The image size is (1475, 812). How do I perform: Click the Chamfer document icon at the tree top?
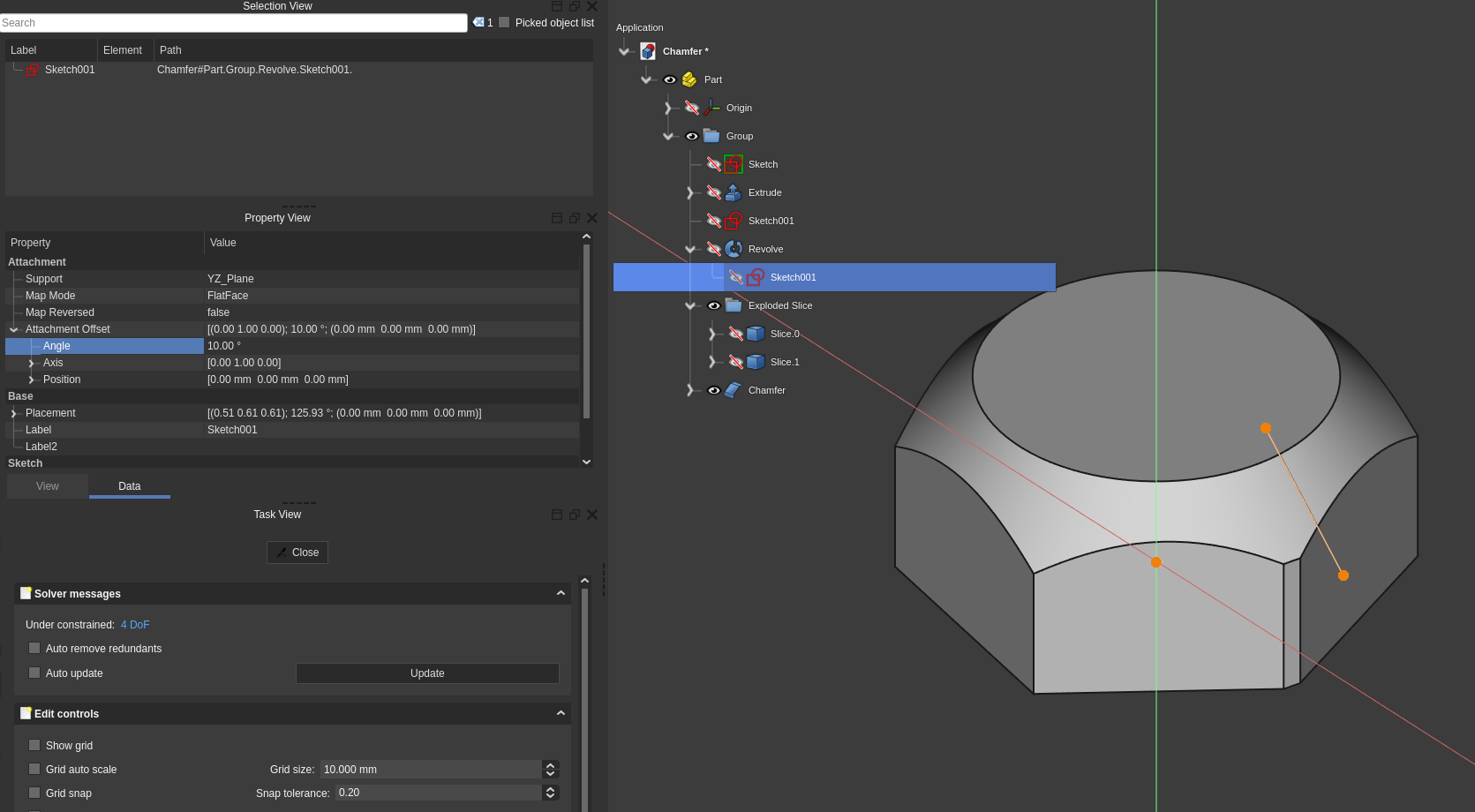point(649,50)
